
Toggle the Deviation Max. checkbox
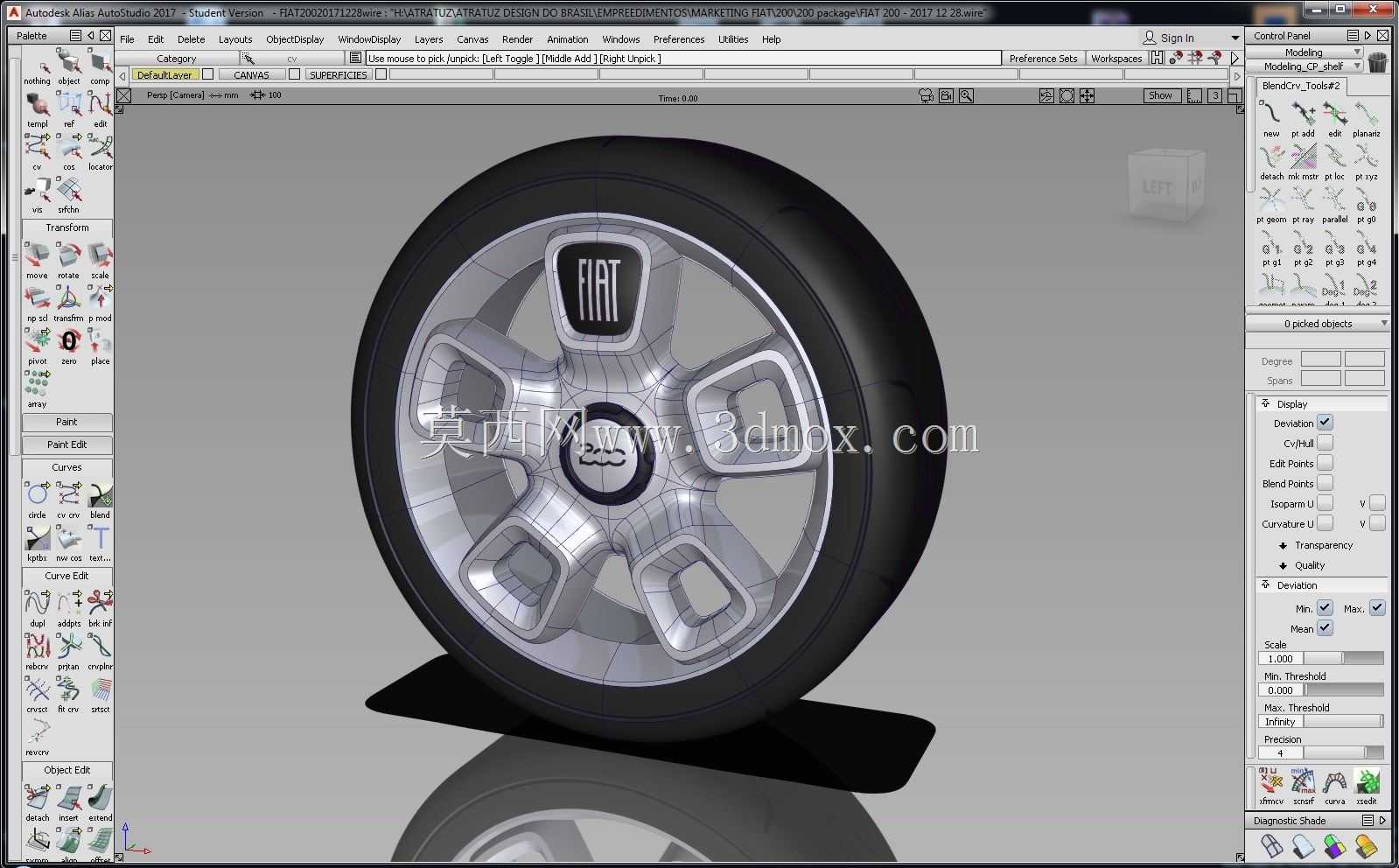click(x=1377, y=608)
